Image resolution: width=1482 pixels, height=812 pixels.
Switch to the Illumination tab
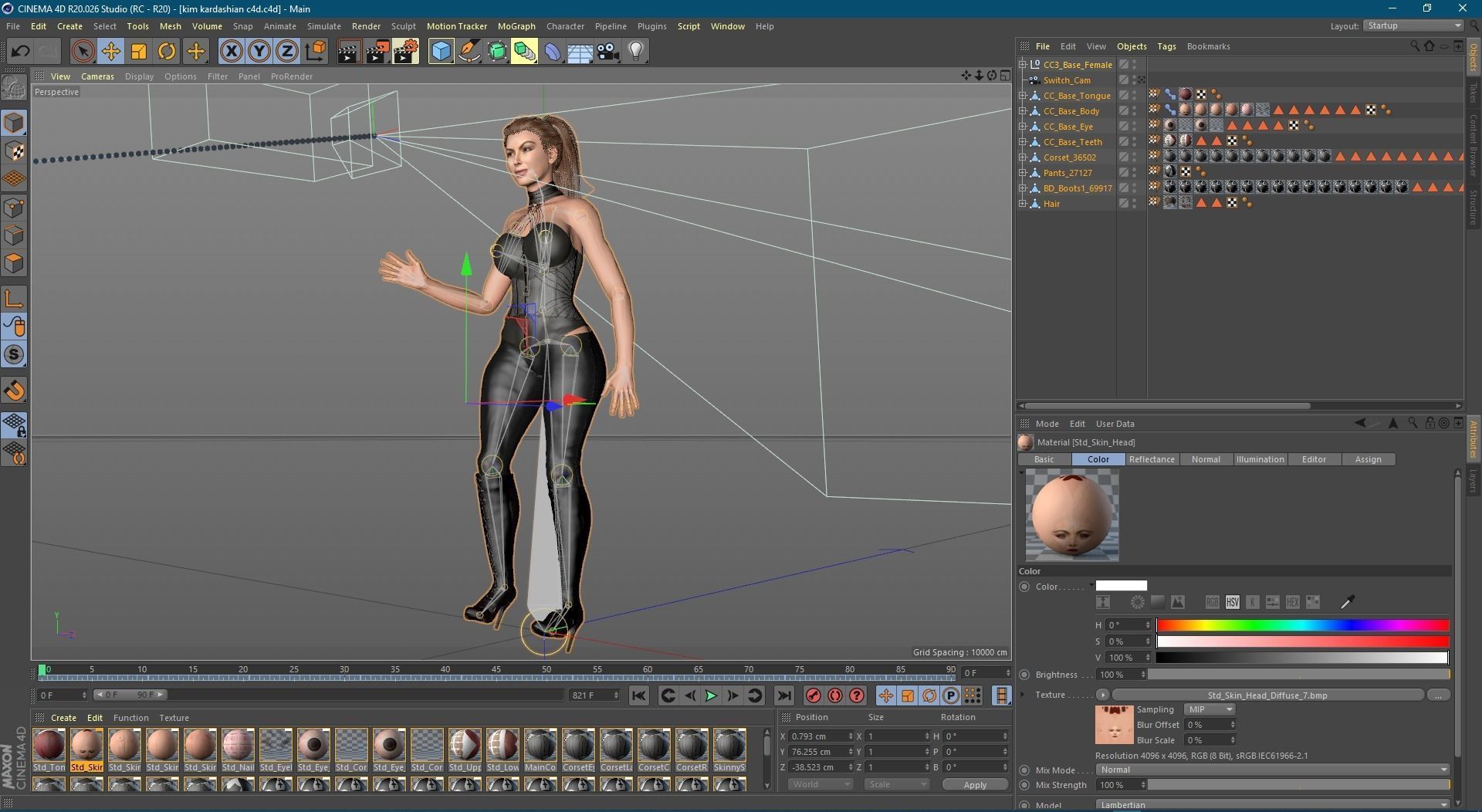coord(1260,459)
